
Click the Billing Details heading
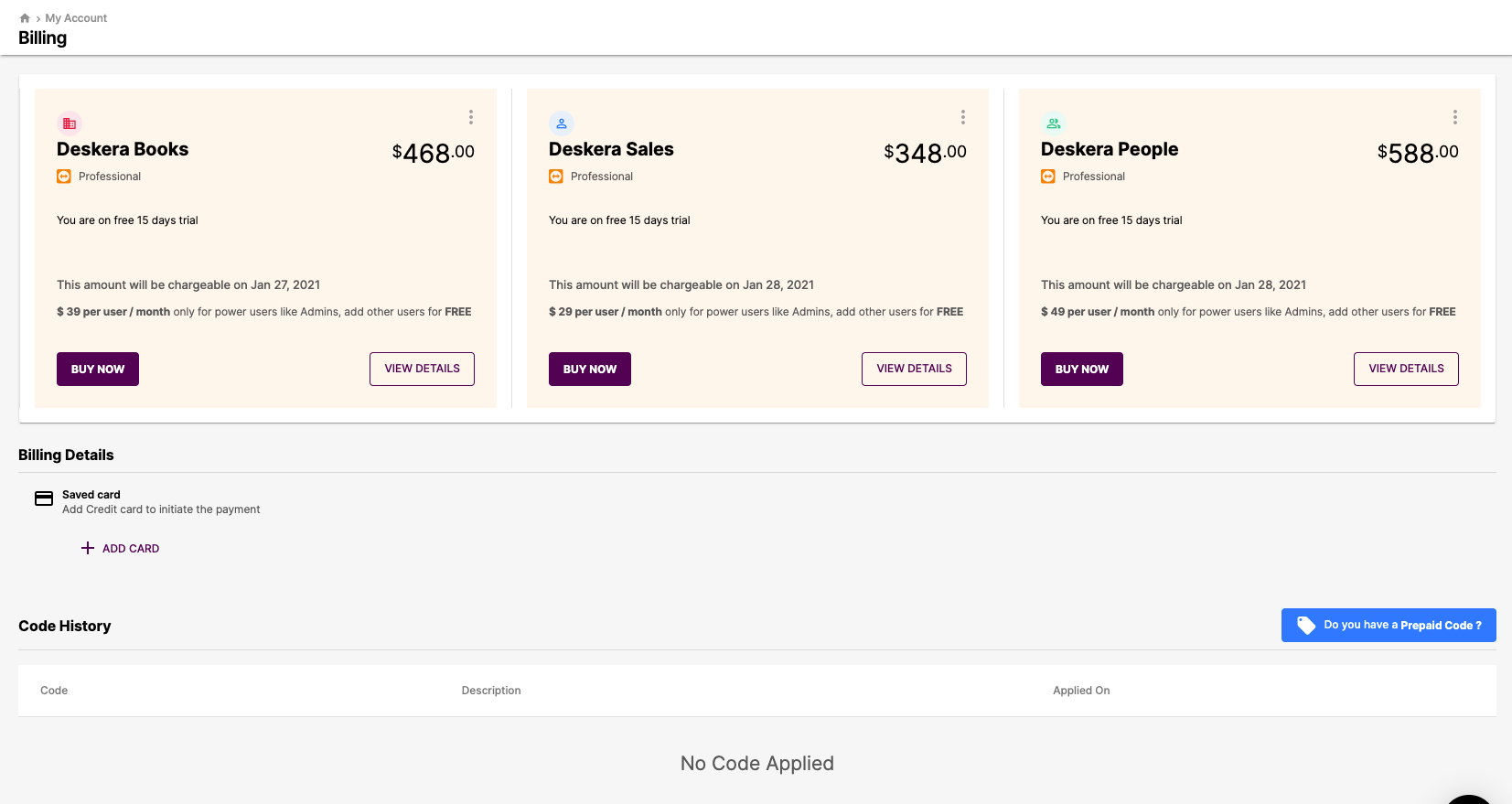tap(66, 455)
